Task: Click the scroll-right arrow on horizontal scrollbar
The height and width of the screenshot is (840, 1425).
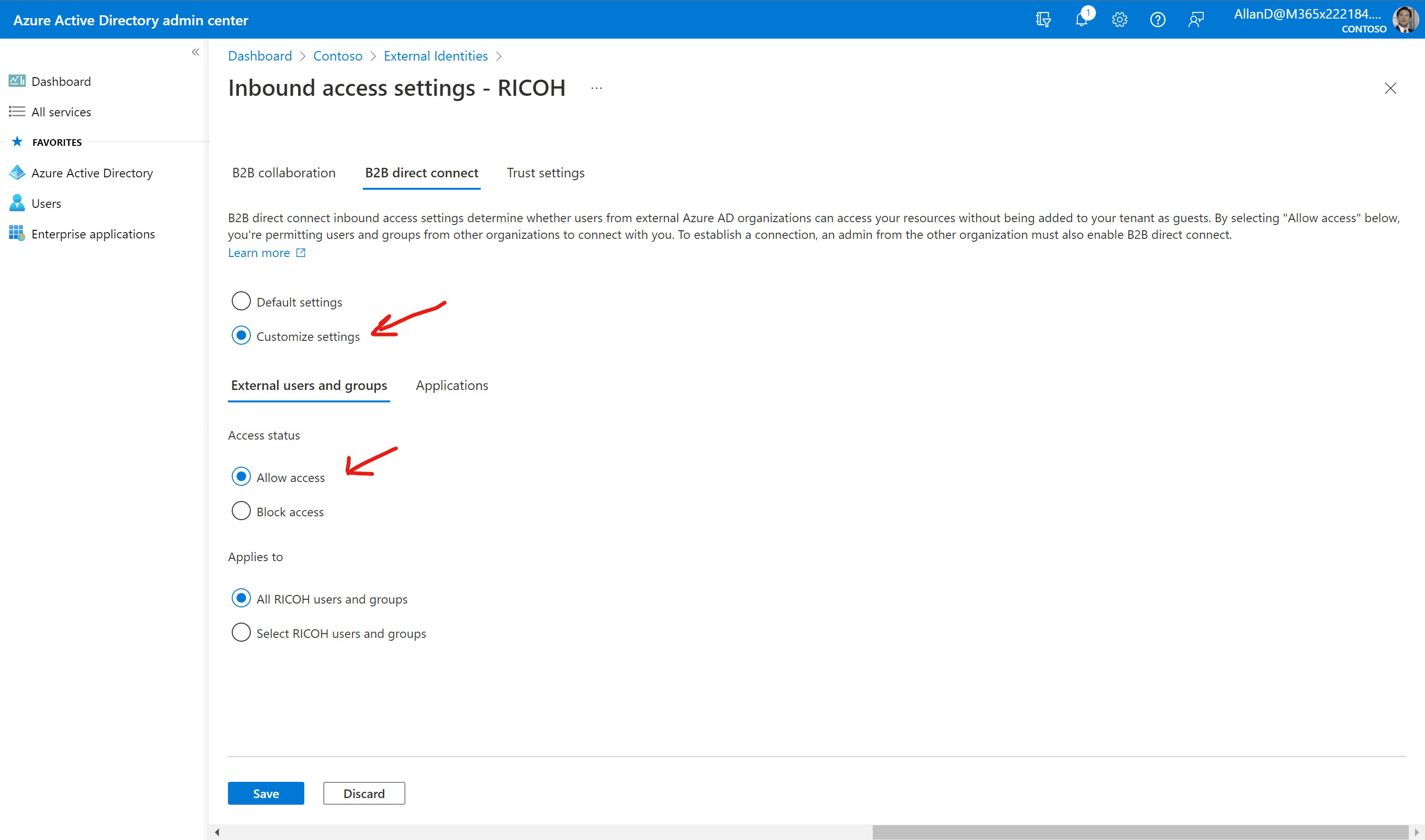Action: [x=1416, y=832]
